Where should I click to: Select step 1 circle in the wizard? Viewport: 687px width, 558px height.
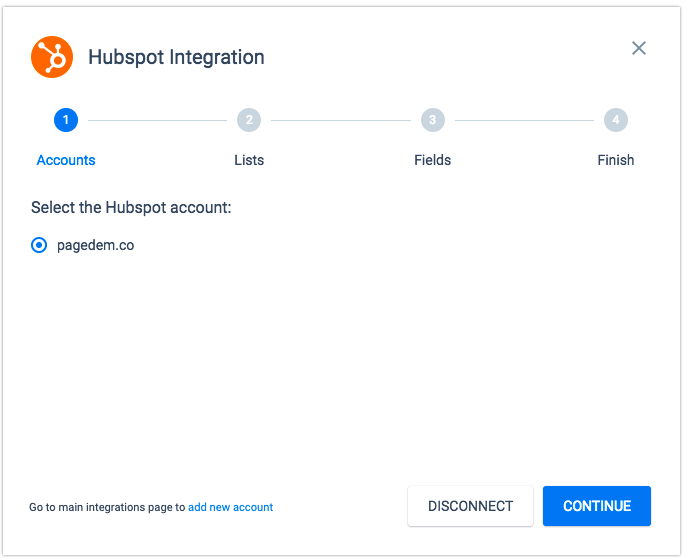[x=66, y=120]
